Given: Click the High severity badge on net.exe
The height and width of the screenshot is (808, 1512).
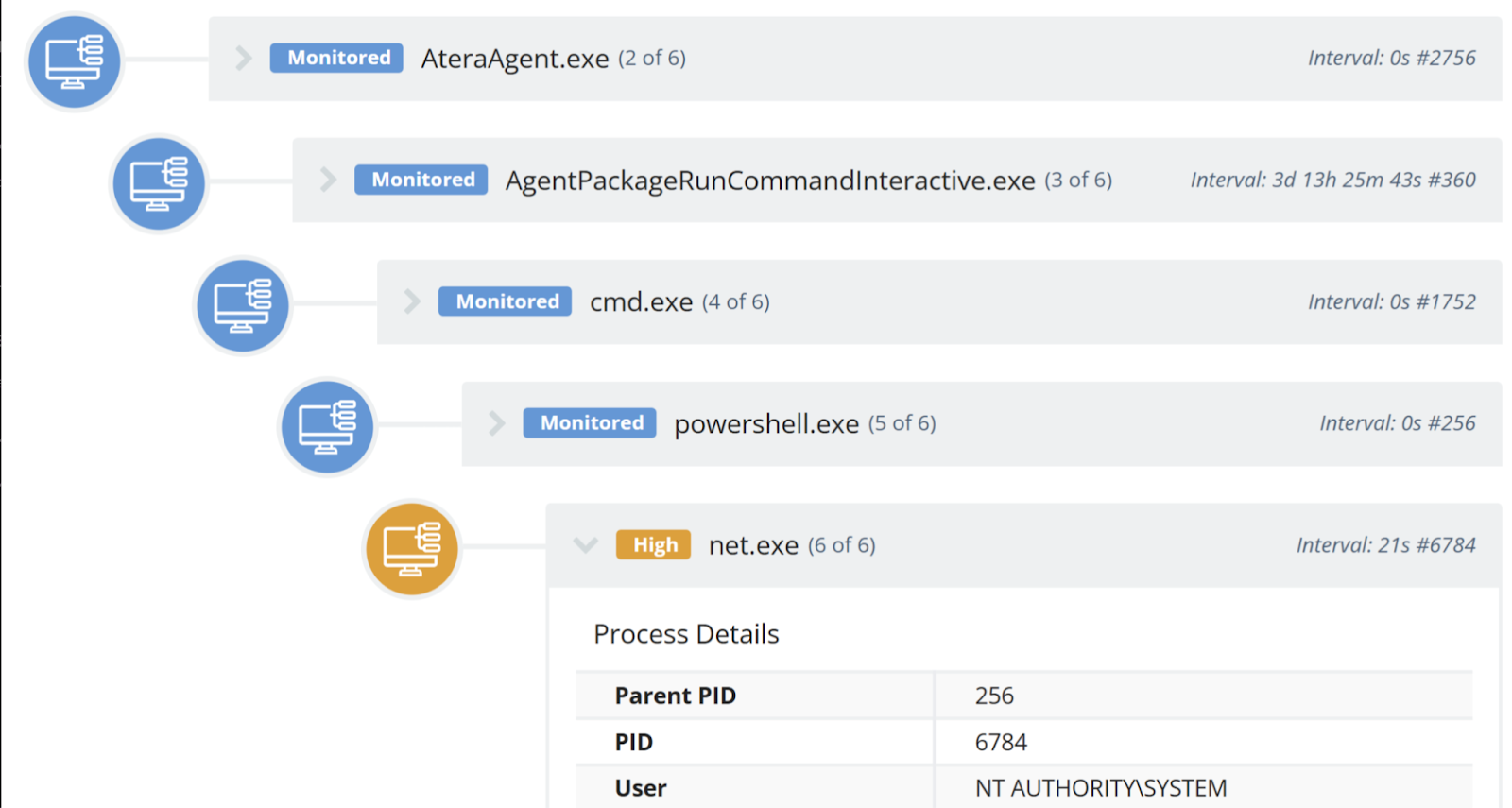Looking at the screenshot, I should (x=653, y=544).
